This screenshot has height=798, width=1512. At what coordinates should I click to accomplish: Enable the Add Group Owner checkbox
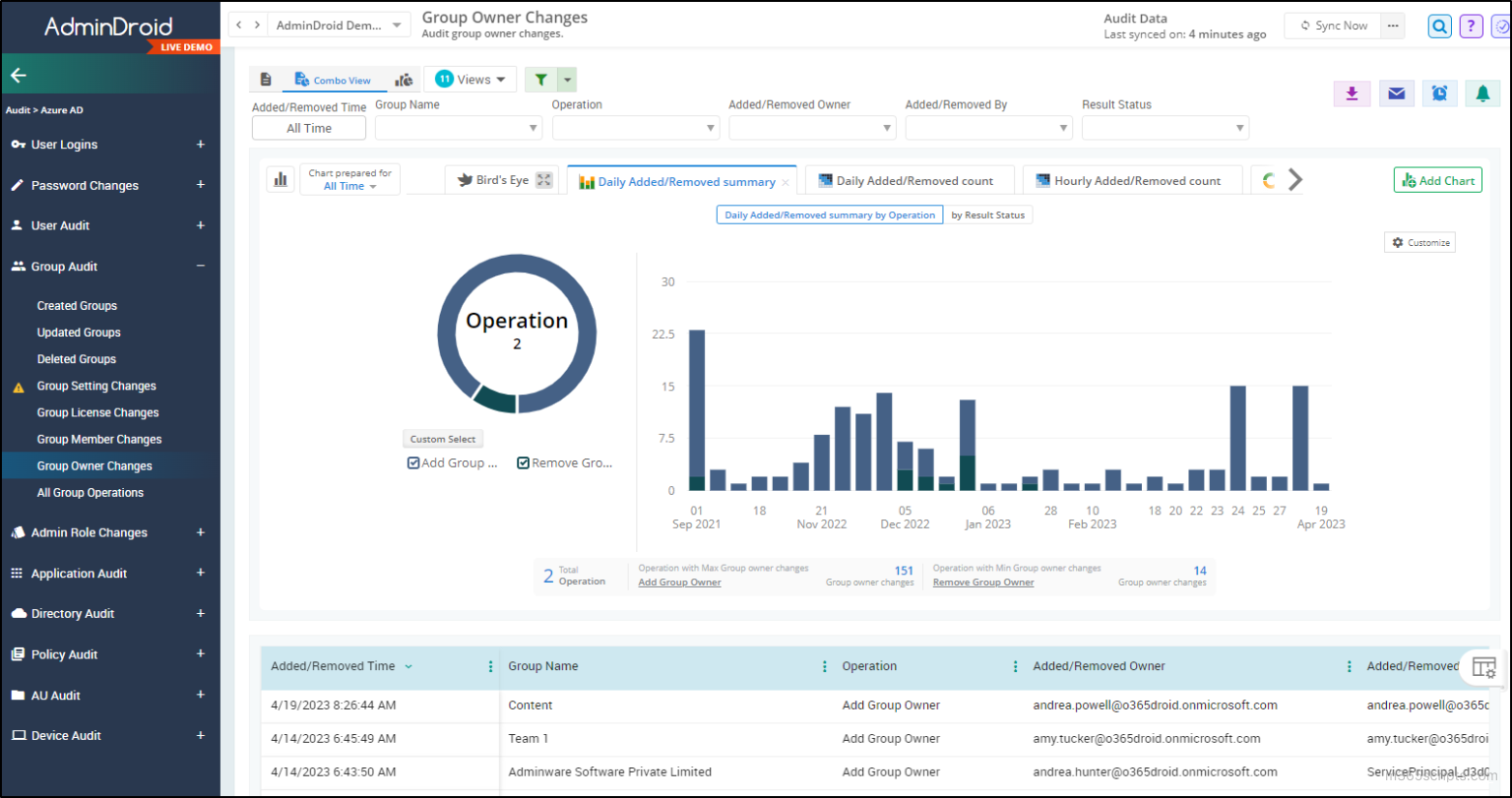point(412,462)
